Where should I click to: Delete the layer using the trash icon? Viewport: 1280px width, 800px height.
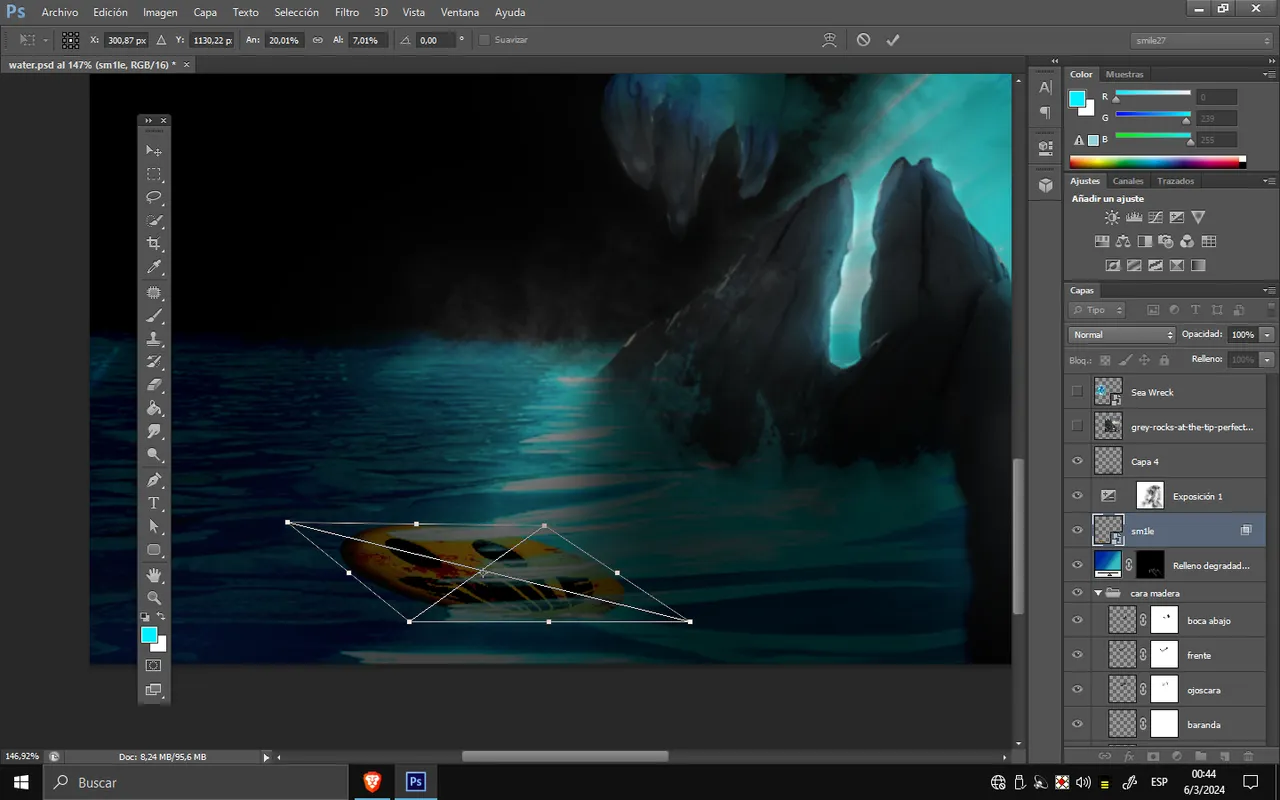click(x=1247, y=756)
